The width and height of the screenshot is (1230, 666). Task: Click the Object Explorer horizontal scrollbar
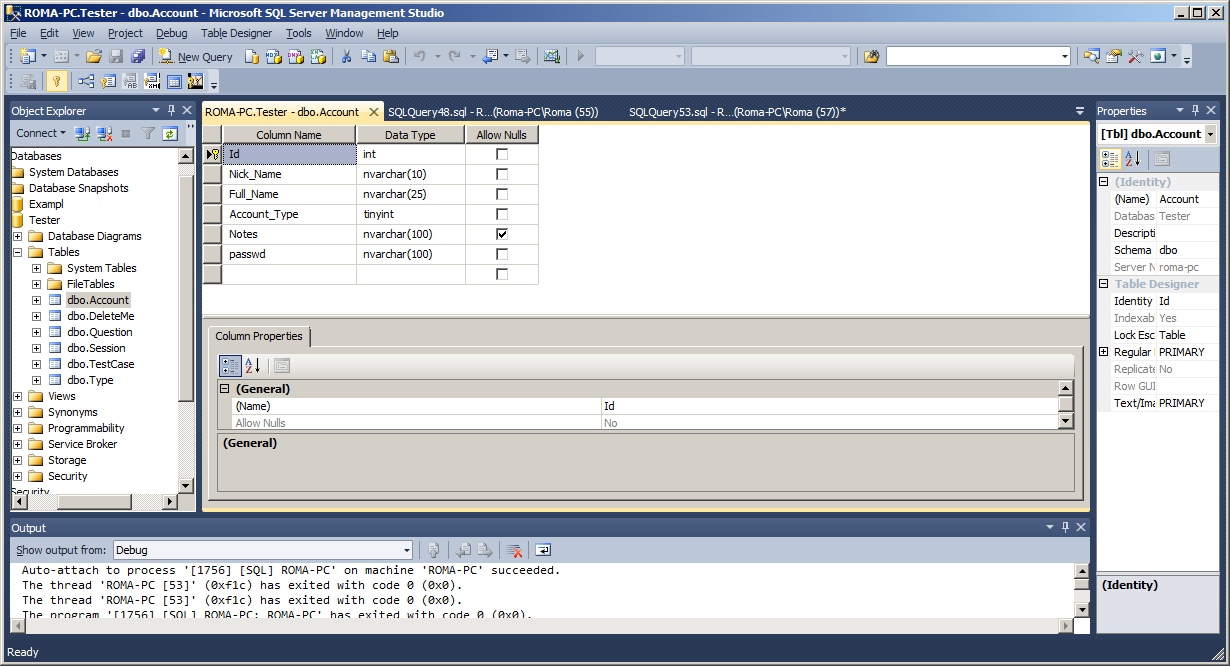click(95, 501)
